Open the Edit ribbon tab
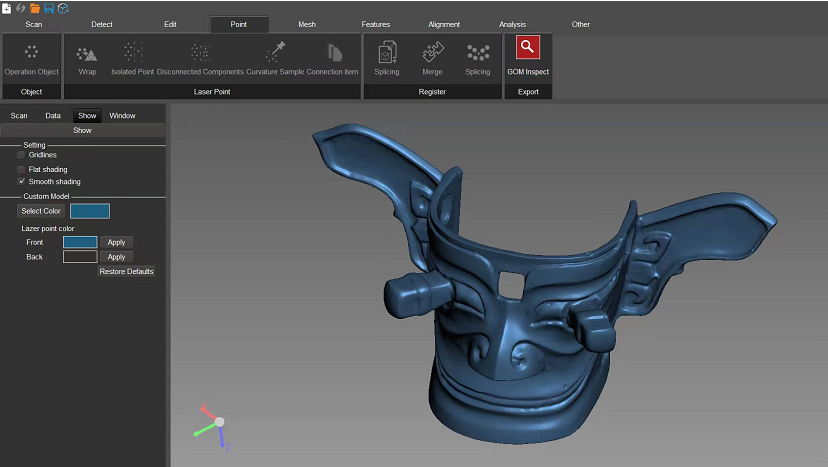Screen dimensions: 828x467 click(x=170, y=24)
